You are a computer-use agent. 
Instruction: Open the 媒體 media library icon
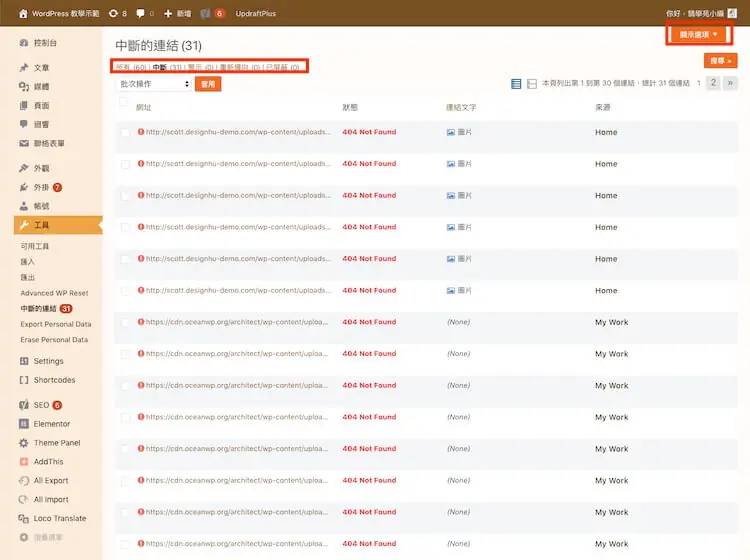click(23, 87)
